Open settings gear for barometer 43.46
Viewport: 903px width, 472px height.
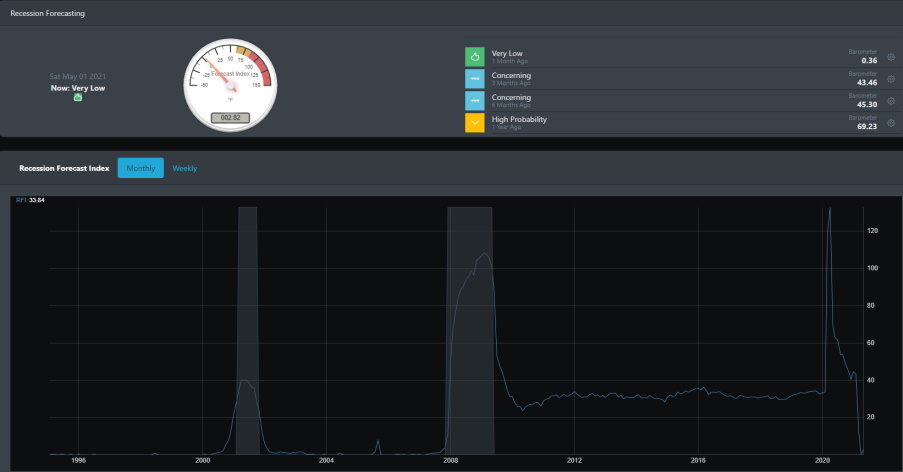(x=891, y=79)
